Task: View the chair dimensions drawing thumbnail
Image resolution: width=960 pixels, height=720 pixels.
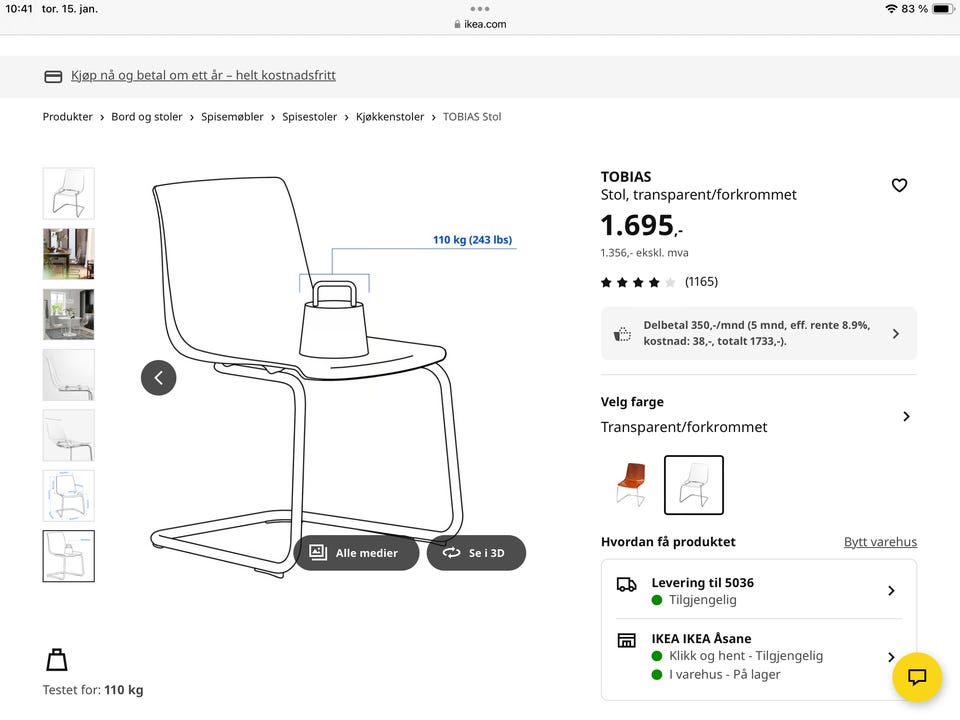Action: (x=69, y=495)
